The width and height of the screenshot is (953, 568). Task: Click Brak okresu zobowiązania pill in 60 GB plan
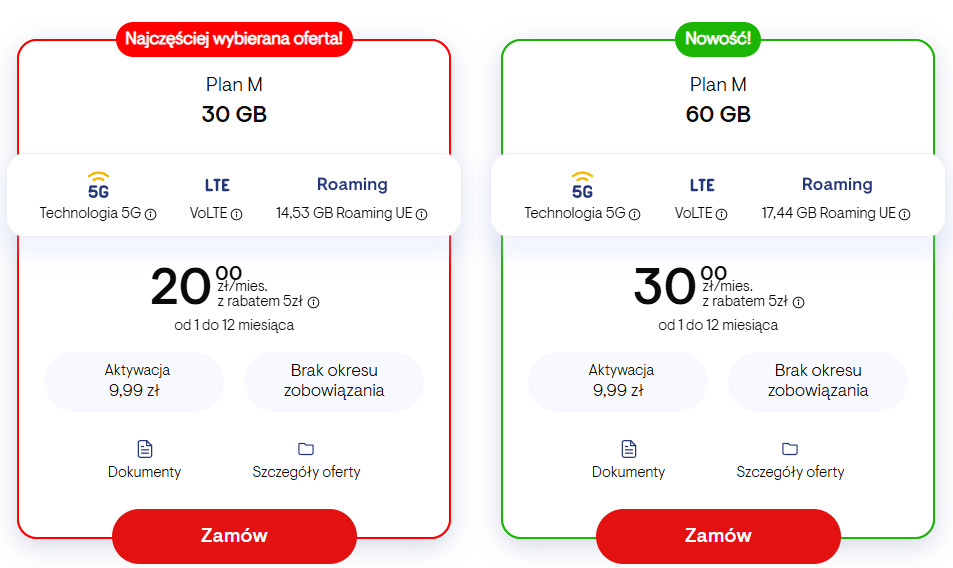(817, 381)
